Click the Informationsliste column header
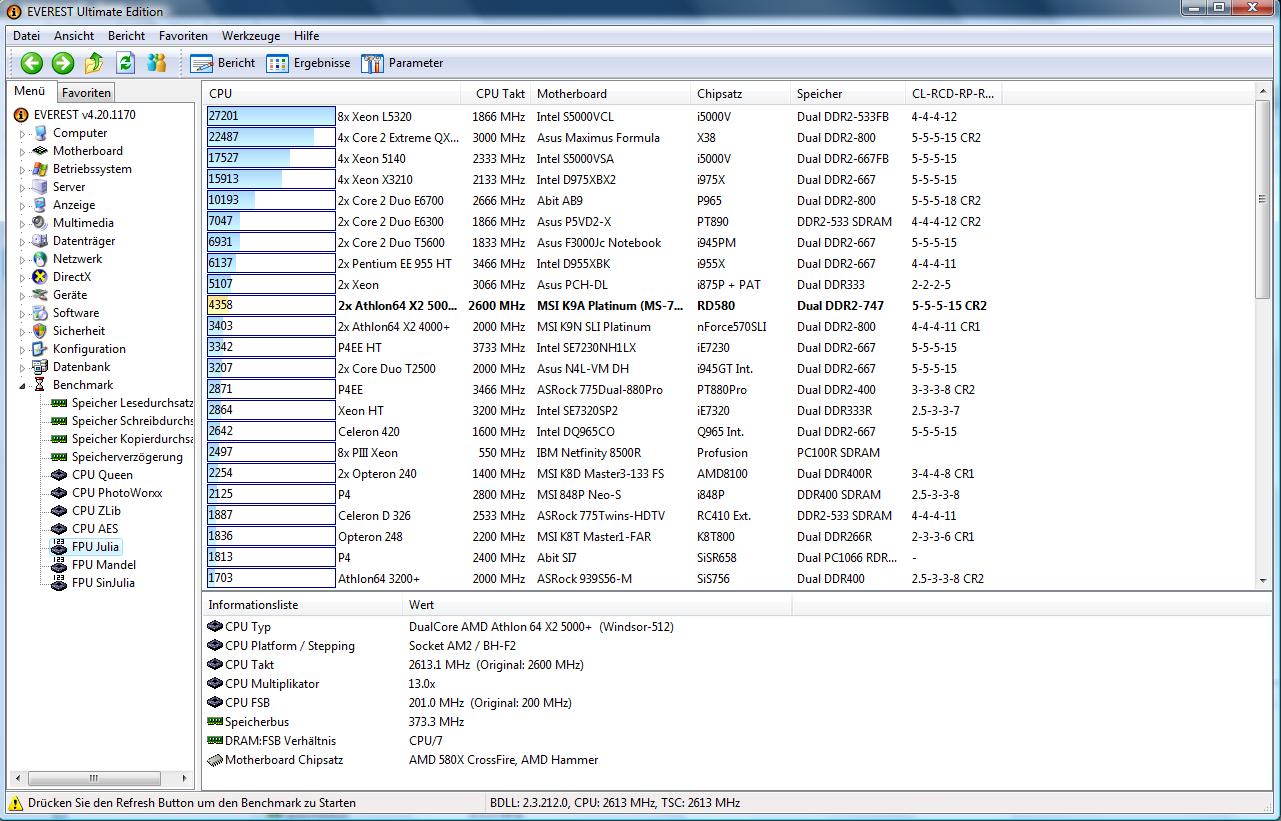The width and height of the screenshot is (1281, 821). (303, 605)
